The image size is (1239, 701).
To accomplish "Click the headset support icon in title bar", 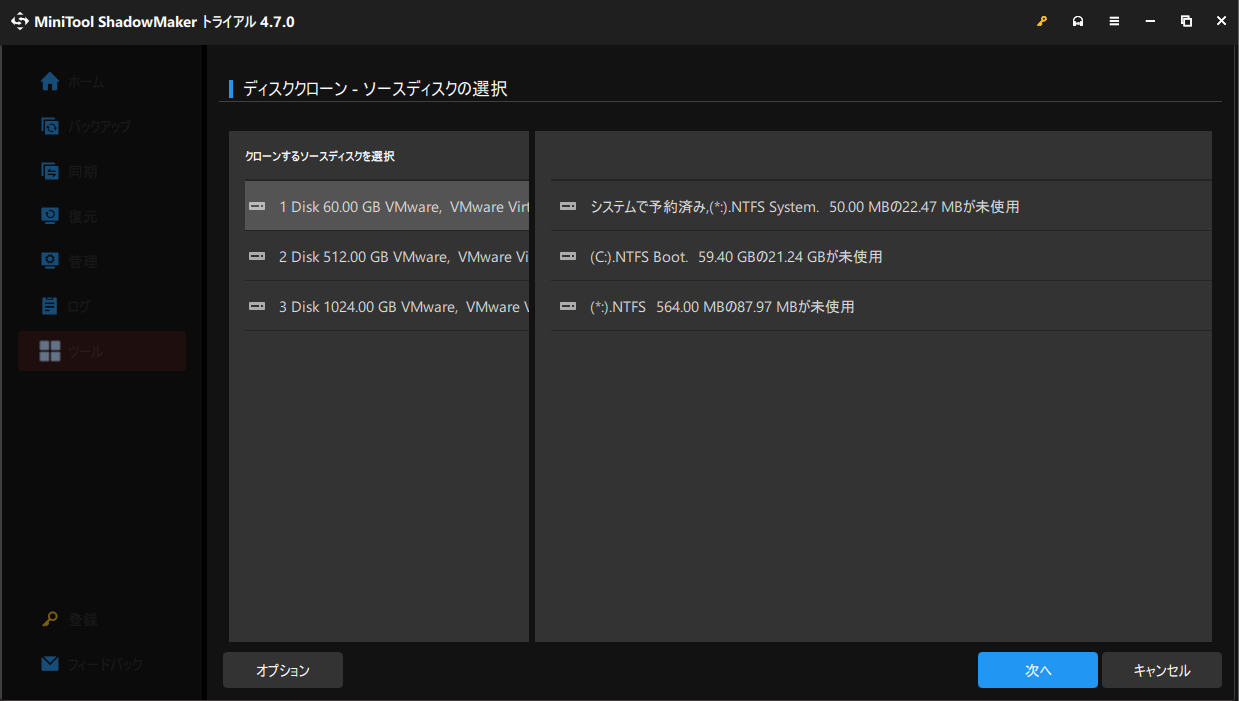I will pyautogui.click(x=1078, y=21).
